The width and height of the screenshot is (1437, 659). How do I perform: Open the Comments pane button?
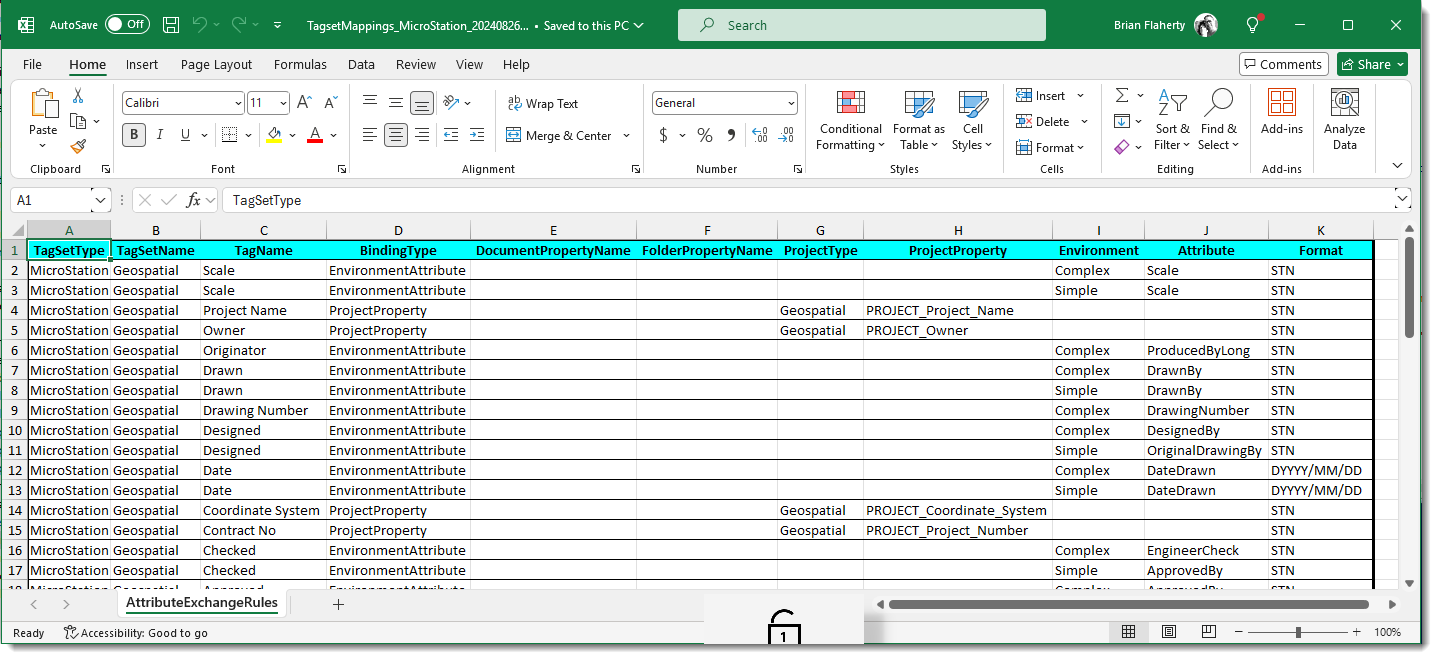pyautogui.click(x=1283, y=64)
